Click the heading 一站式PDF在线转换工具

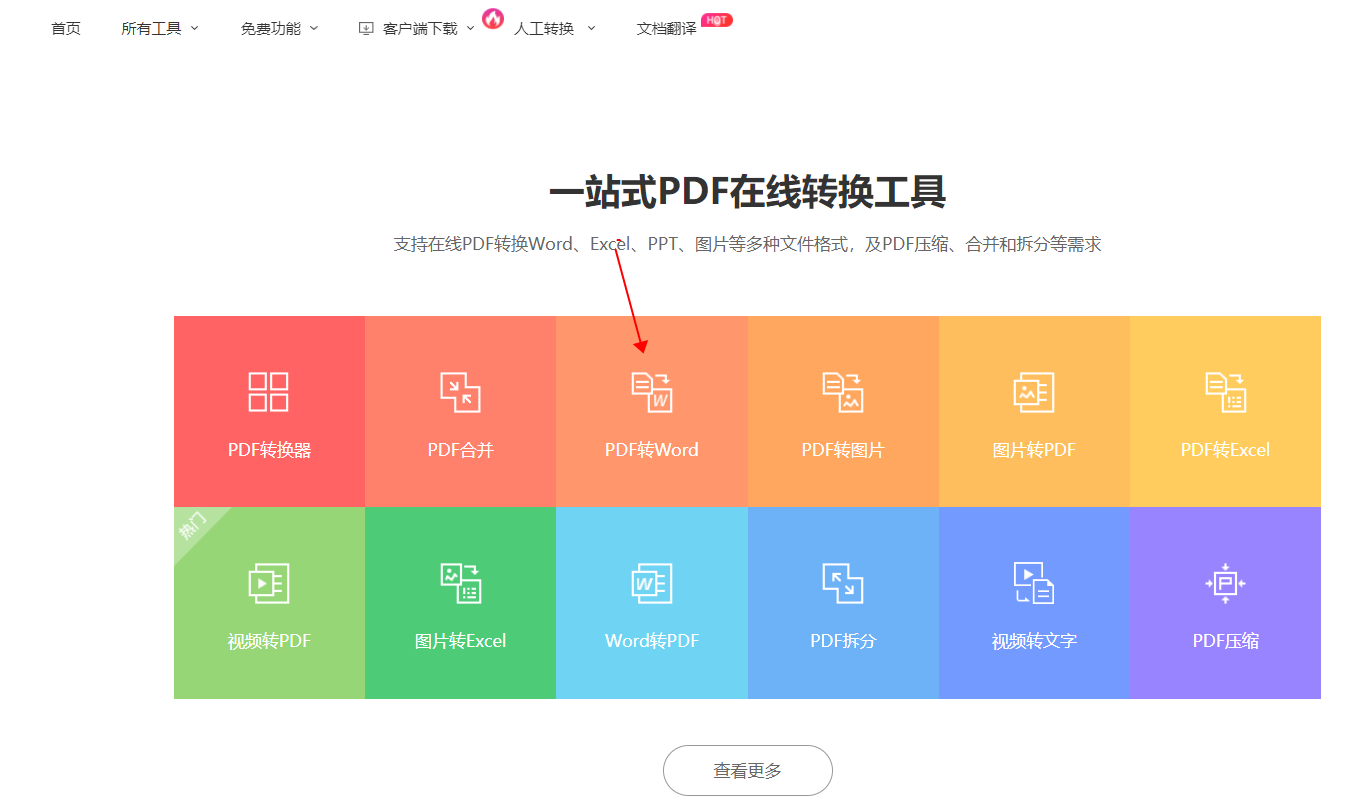coord(747,192)
